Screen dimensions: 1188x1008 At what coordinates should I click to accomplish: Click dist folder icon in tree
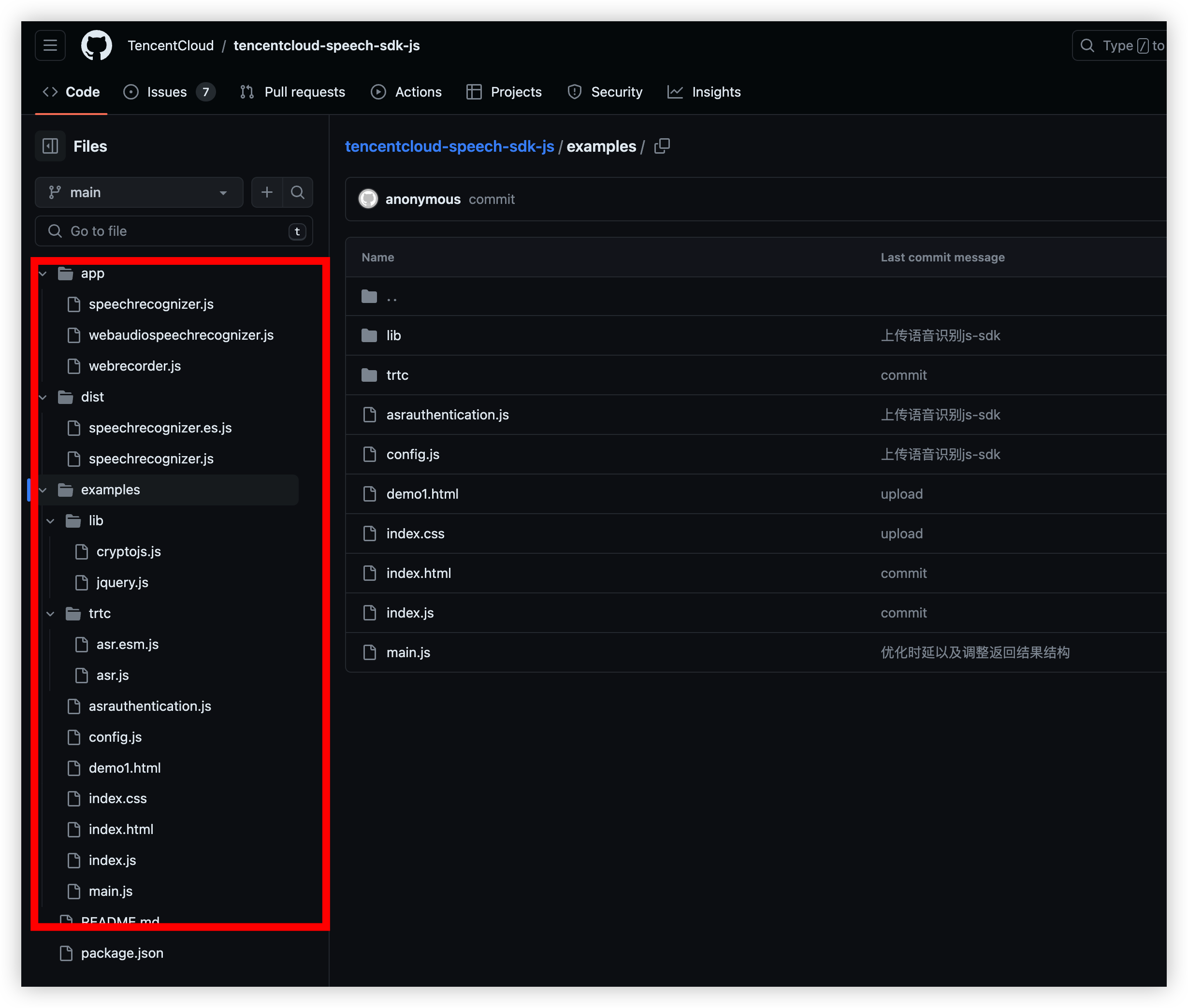[x=66, y=397]
